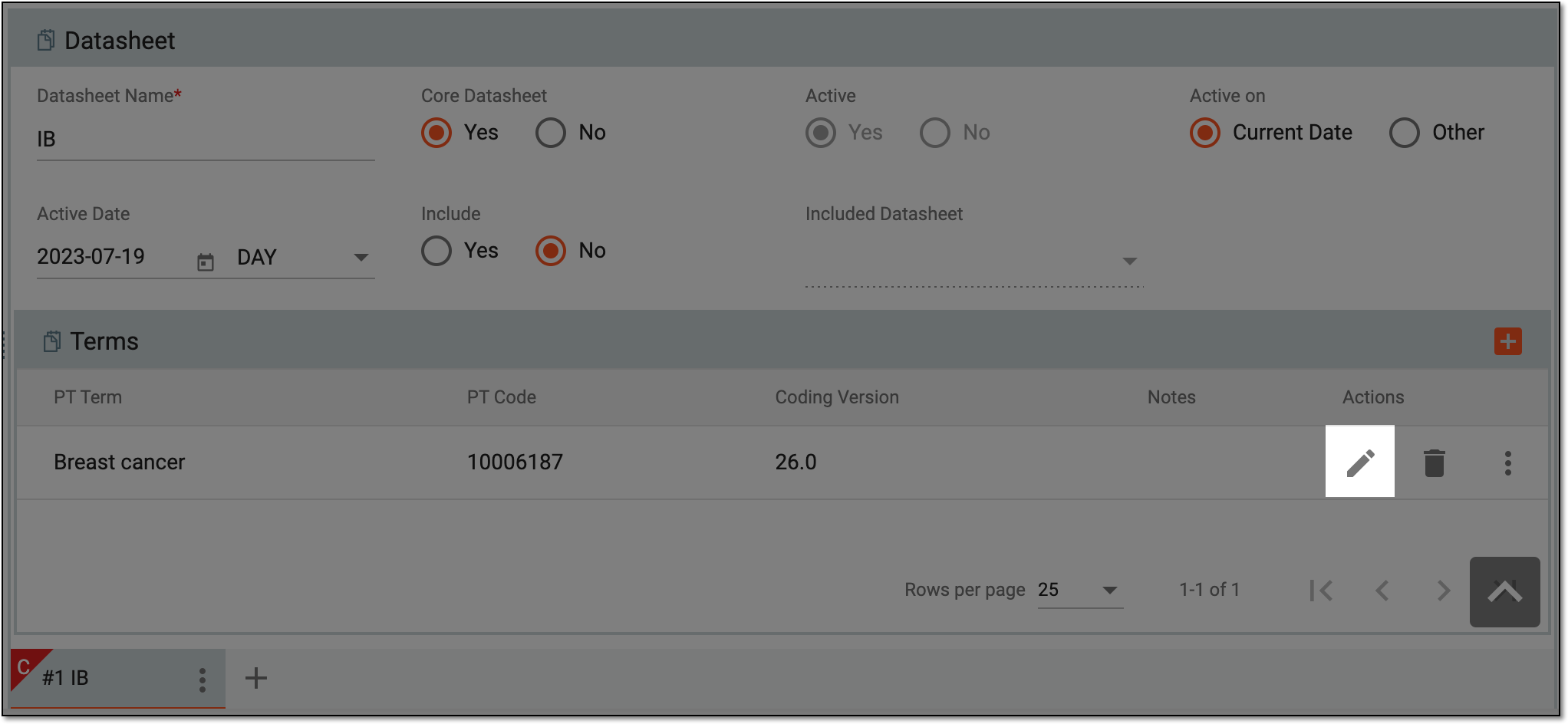Open the #1 IB tab options menu

203,680
